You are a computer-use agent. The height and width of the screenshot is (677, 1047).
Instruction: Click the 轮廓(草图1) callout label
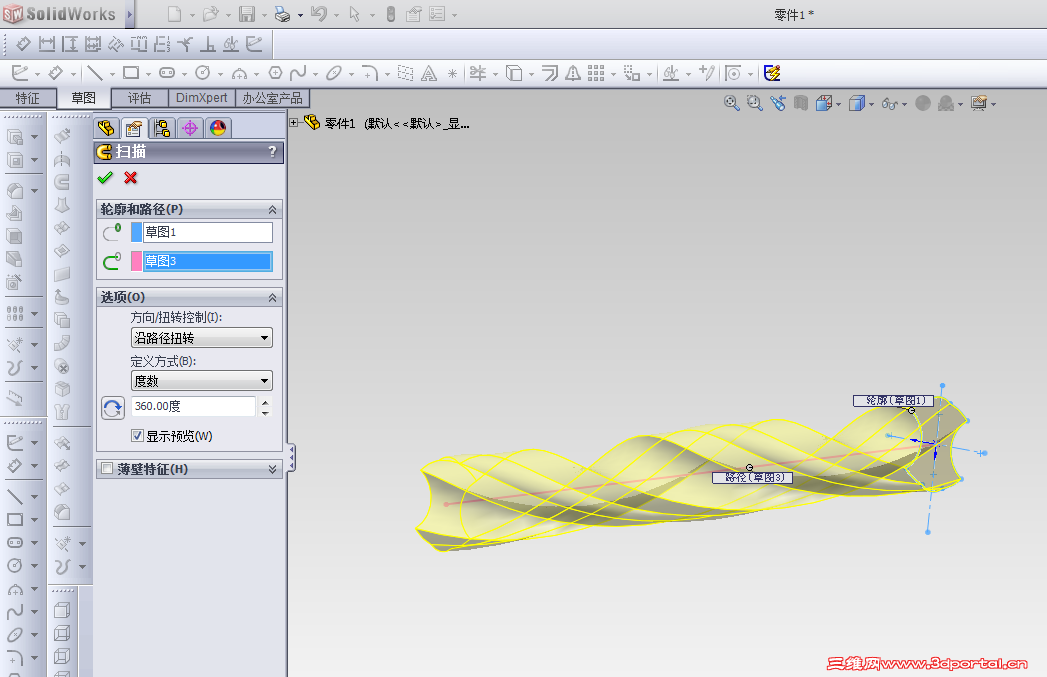(x=893, y=401)
